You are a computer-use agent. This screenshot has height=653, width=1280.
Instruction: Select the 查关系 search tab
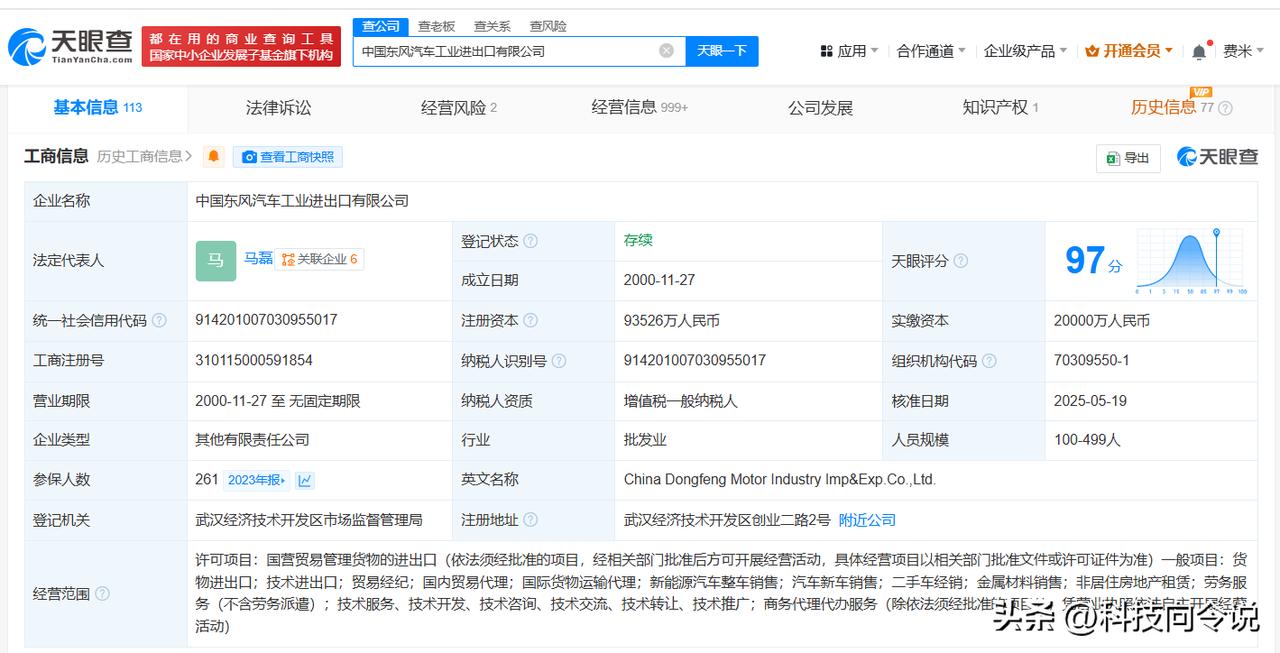pos(492,26)
